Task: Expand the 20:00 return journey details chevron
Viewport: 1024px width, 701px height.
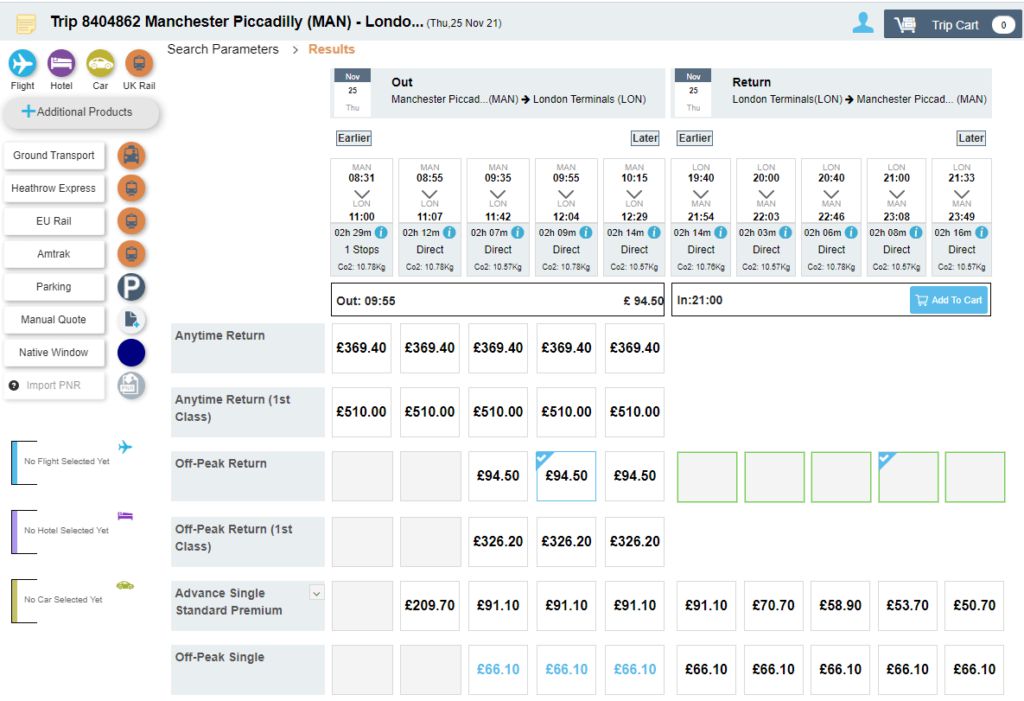Action: [x=766, y=194]
